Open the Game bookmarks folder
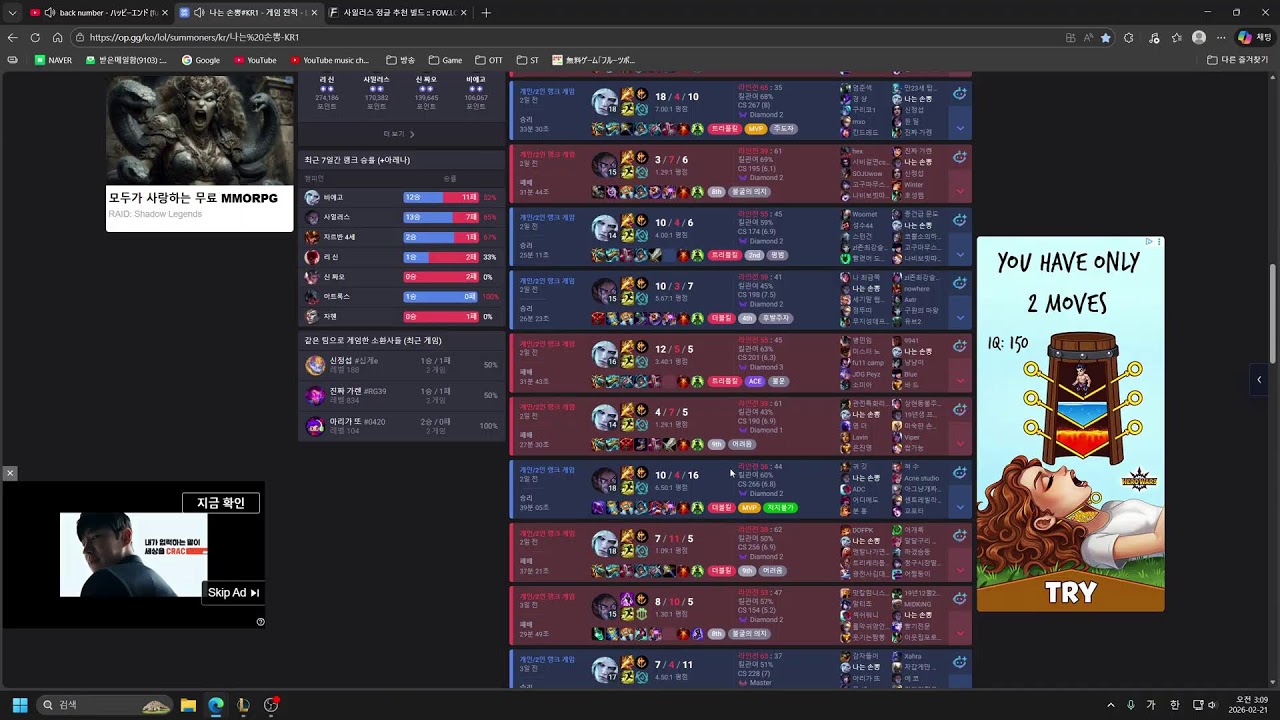Image resolution: width=1280 pixels, height=720 pixels. point(445,60)
